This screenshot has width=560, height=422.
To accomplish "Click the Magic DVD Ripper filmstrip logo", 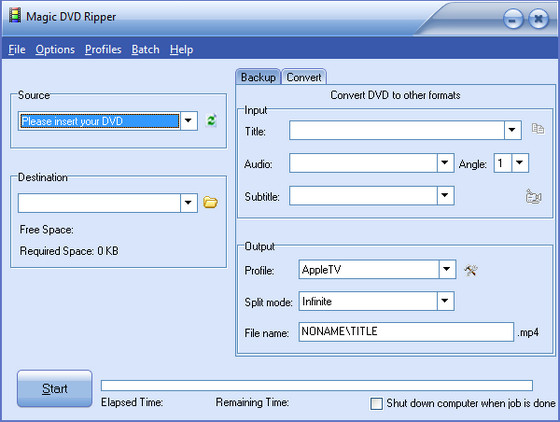I will click(15, 16).
